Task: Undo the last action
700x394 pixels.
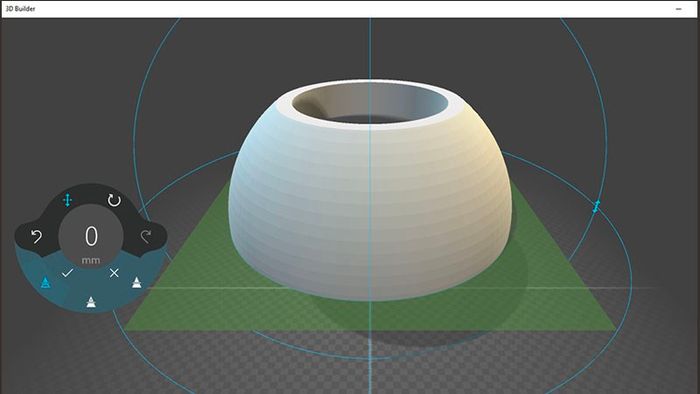Action: tap(36, 236)
